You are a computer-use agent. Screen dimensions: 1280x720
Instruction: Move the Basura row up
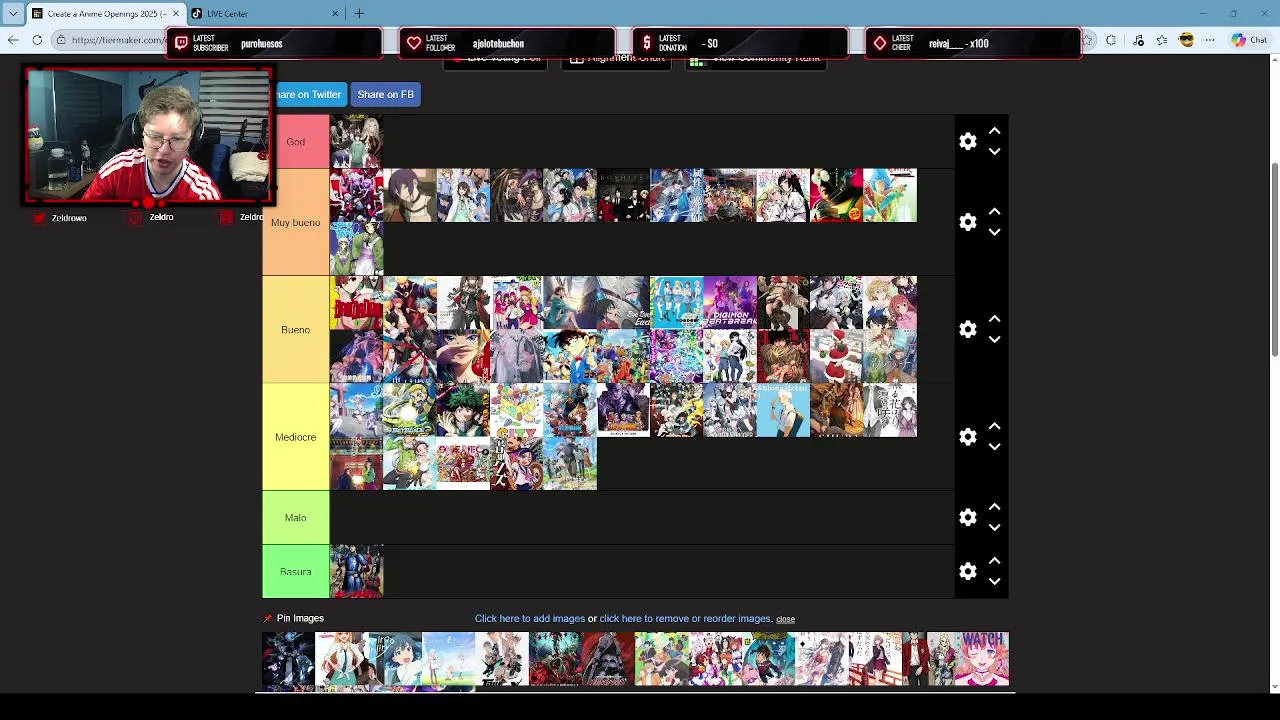point(994,561)
